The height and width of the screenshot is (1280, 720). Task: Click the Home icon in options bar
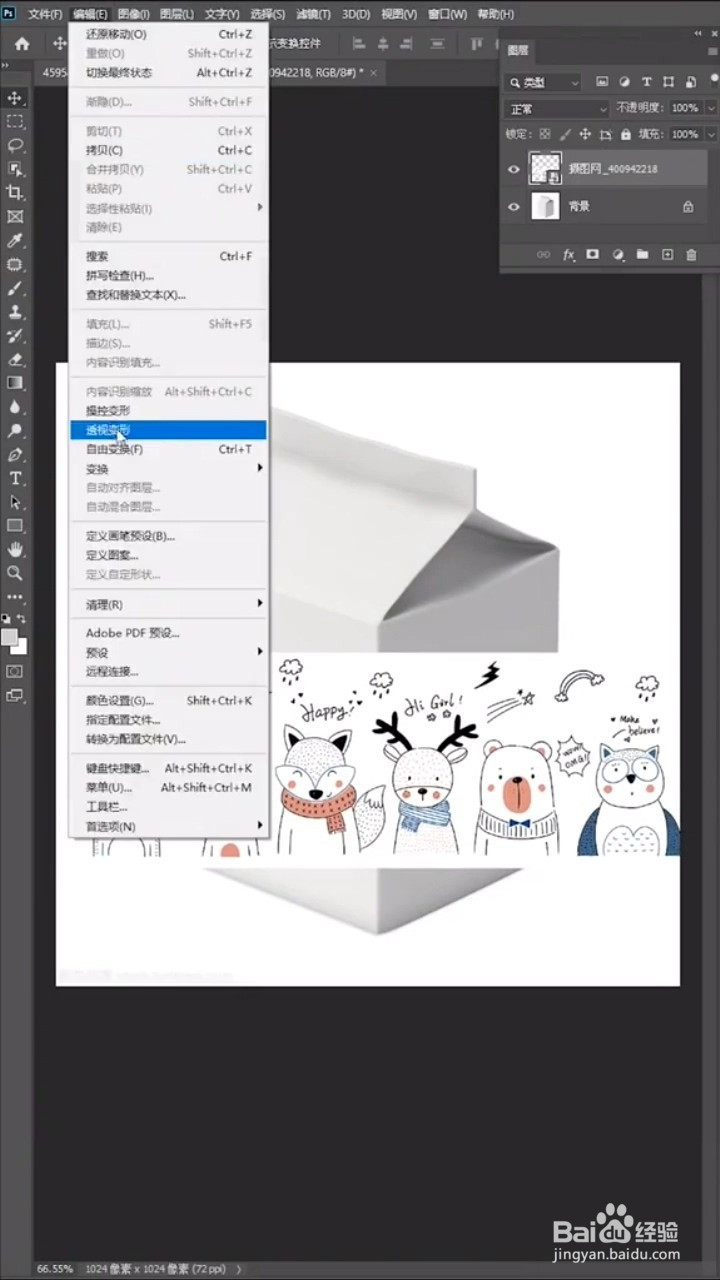point(22,44)
